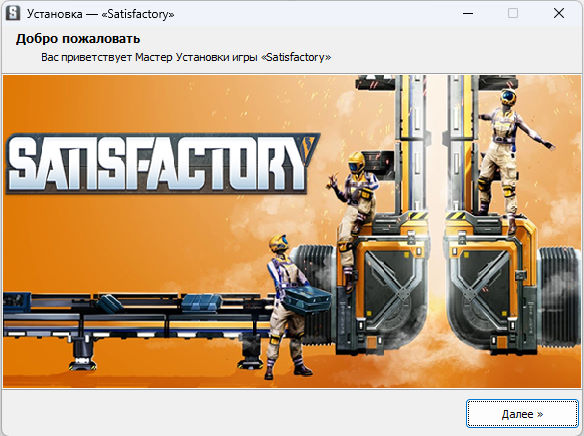Click the "Далее »" button to continue
The image size is (584, 436).
click(x=522, y=414)
